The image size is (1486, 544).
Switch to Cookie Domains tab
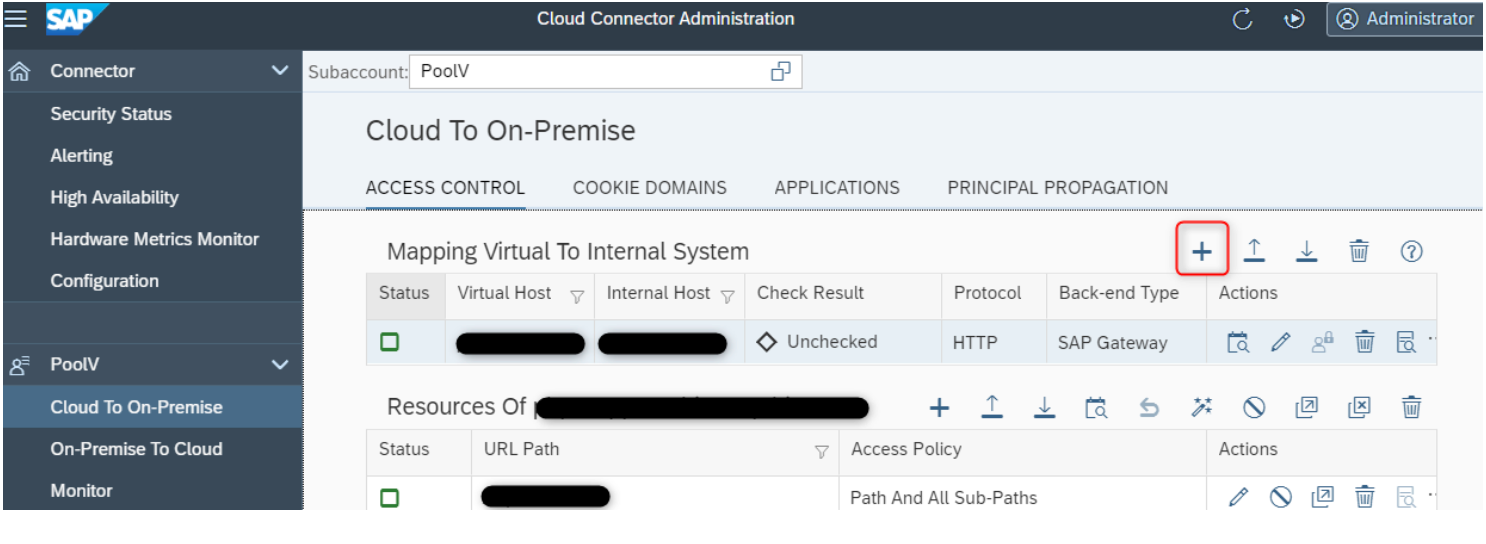pyautogui.click(x=649, y=188)
